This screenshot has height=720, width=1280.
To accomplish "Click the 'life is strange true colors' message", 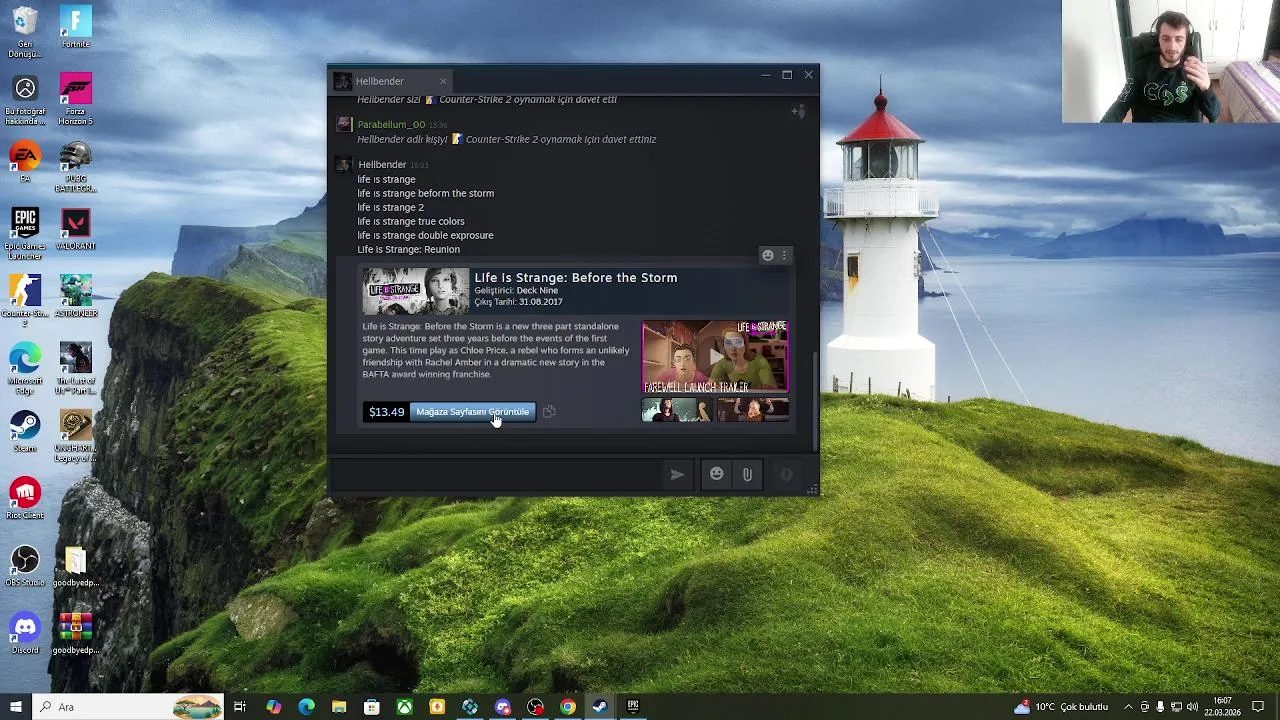I will point(411,221).
